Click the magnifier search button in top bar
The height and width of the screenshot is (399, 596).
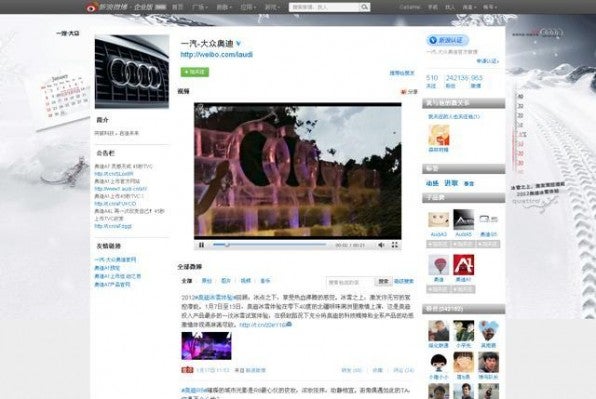click(x=365, y=7)
